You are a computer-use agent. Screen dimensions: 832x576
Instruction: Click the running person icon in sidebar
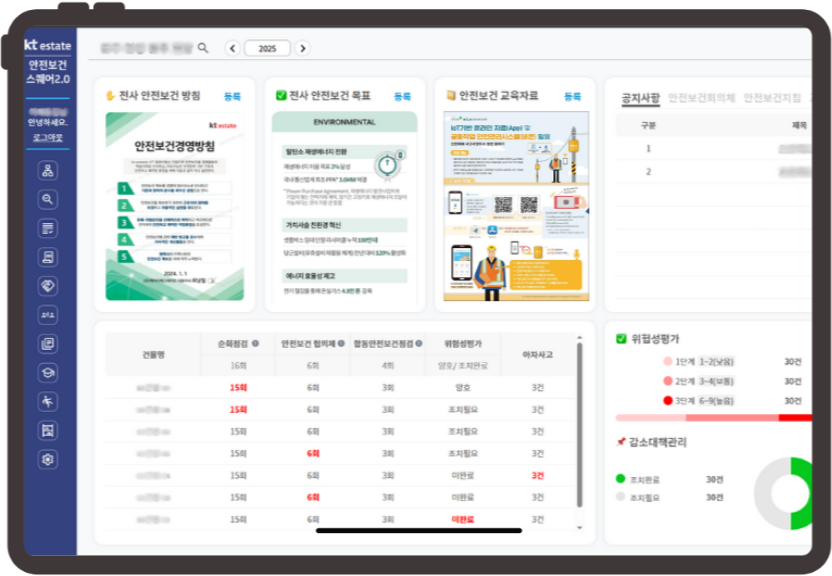tap(47, 401)
